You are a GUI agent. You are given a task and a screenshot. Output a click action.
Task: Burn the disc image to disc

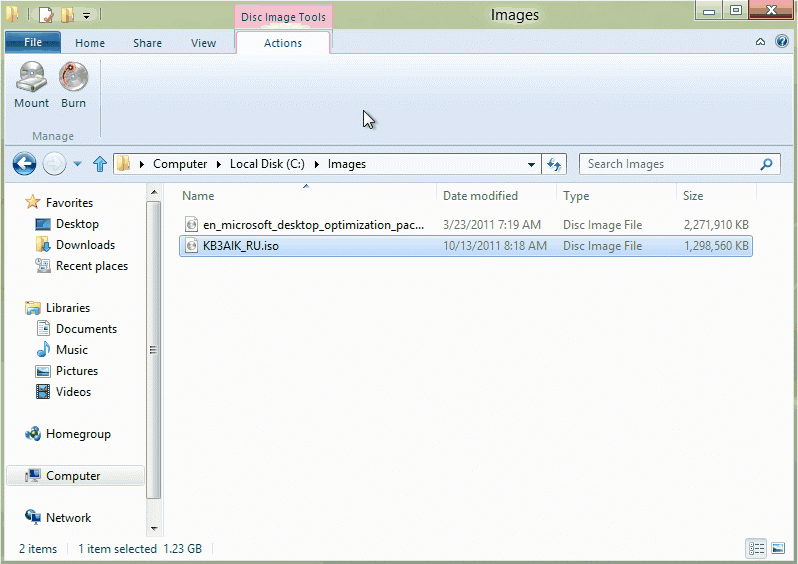tap(73, 85)
